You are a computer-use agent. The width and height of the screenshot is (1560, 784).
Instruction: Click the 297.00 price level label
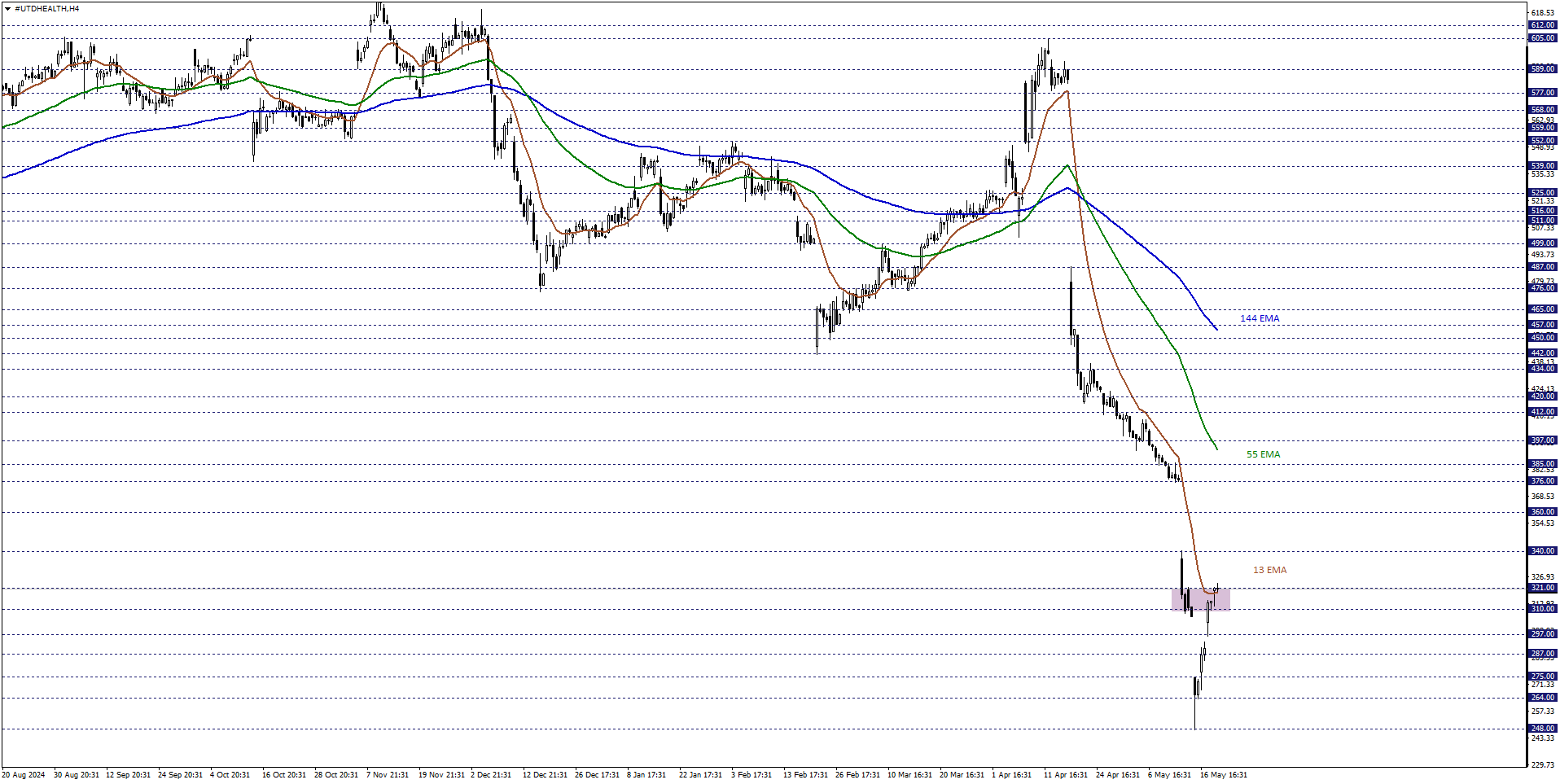pos(1543,634)
